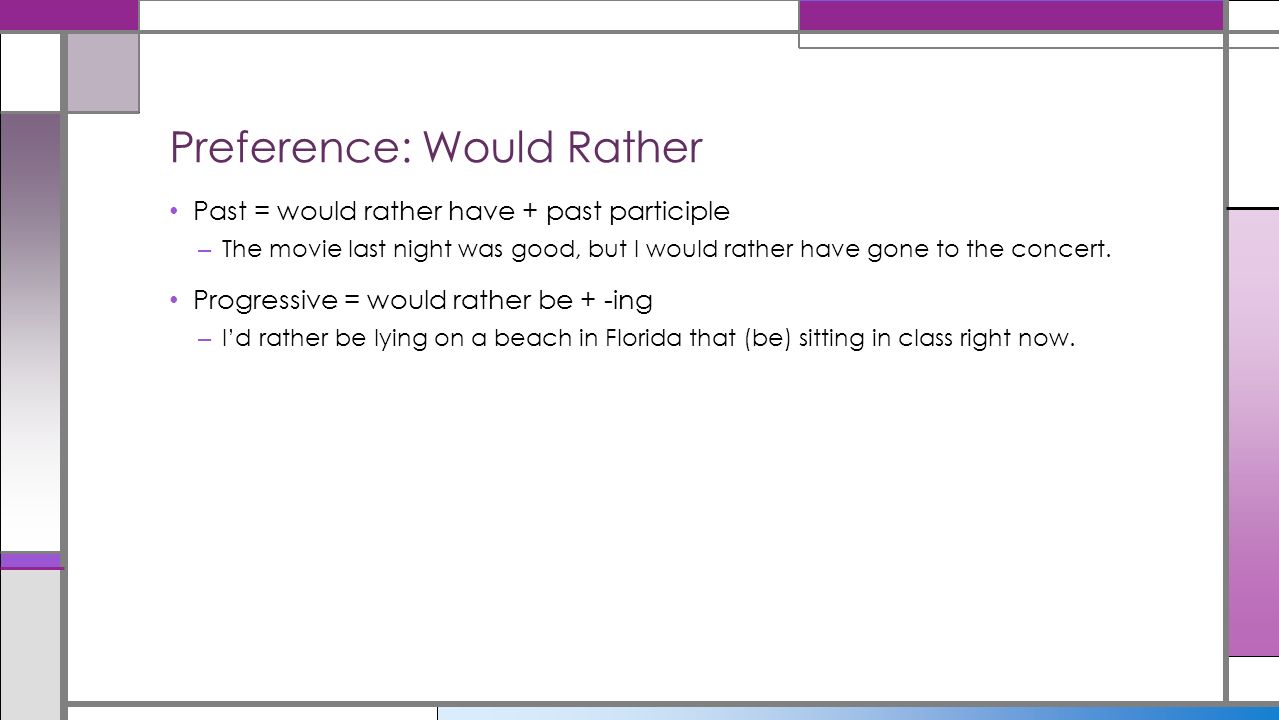Select the bullet 'Past = would rather have + past participle'
Image resolution: width=1279 pixels, height=720 pixels.
click(461, 211)
